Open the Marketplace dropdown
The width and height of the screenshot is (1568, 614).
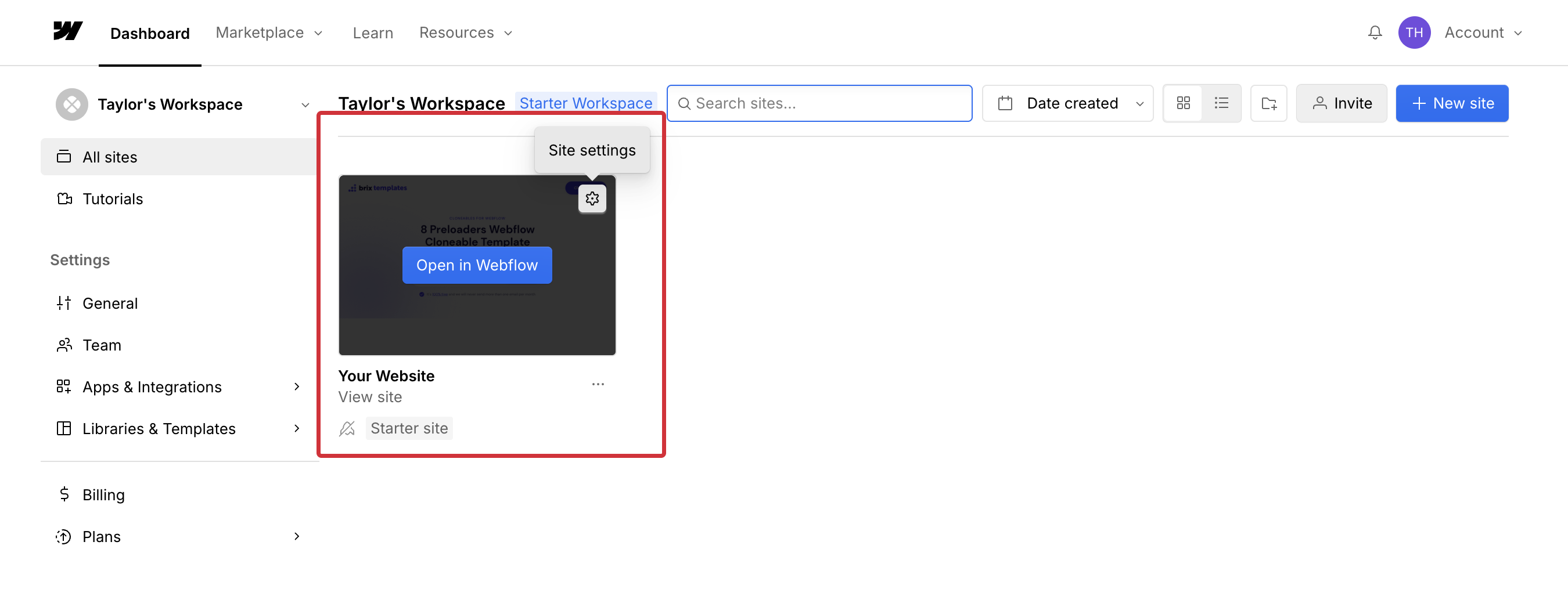[x=269, y=32]
